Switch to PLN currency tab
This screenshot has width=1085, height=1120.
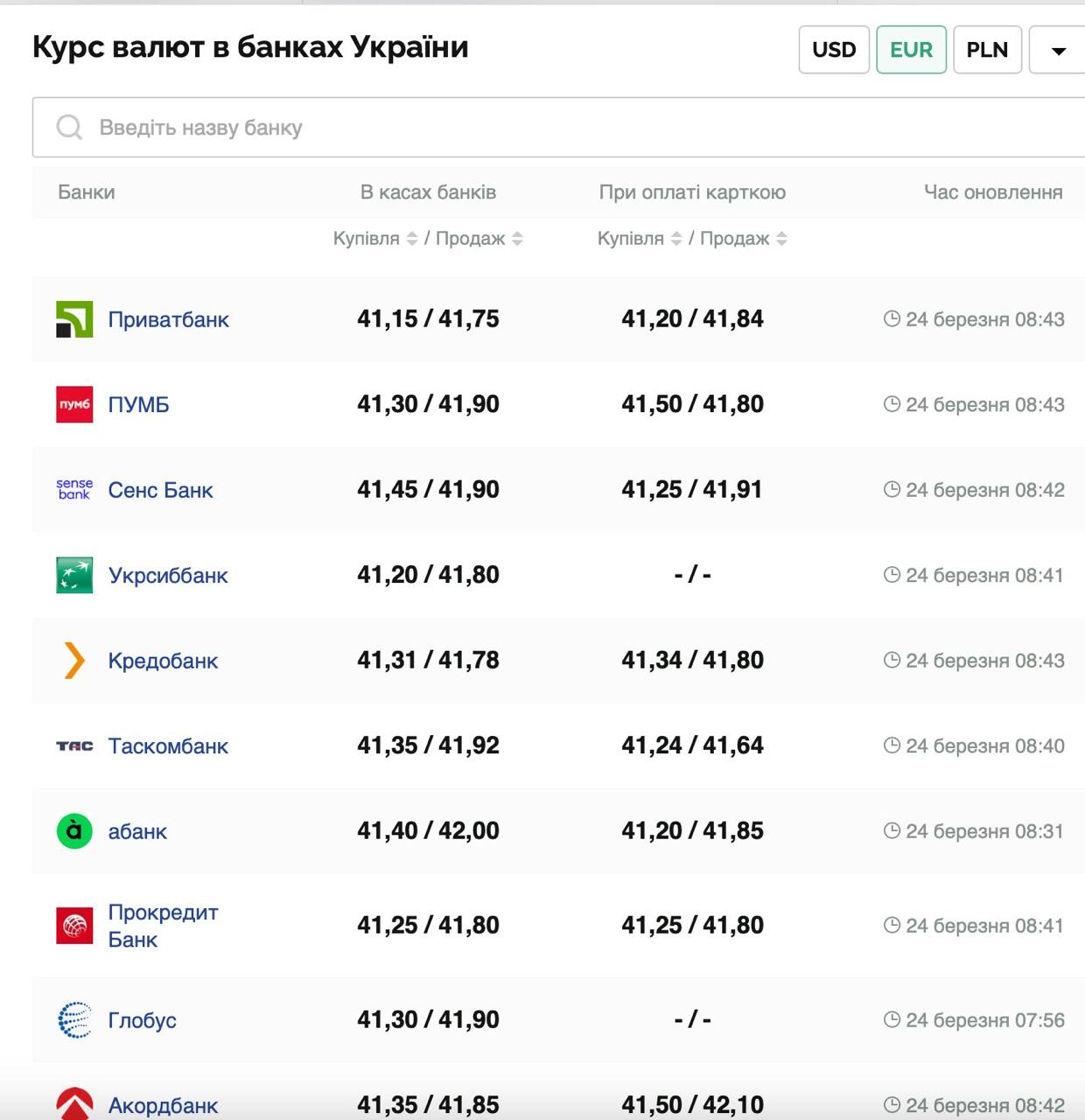[987, 50]
